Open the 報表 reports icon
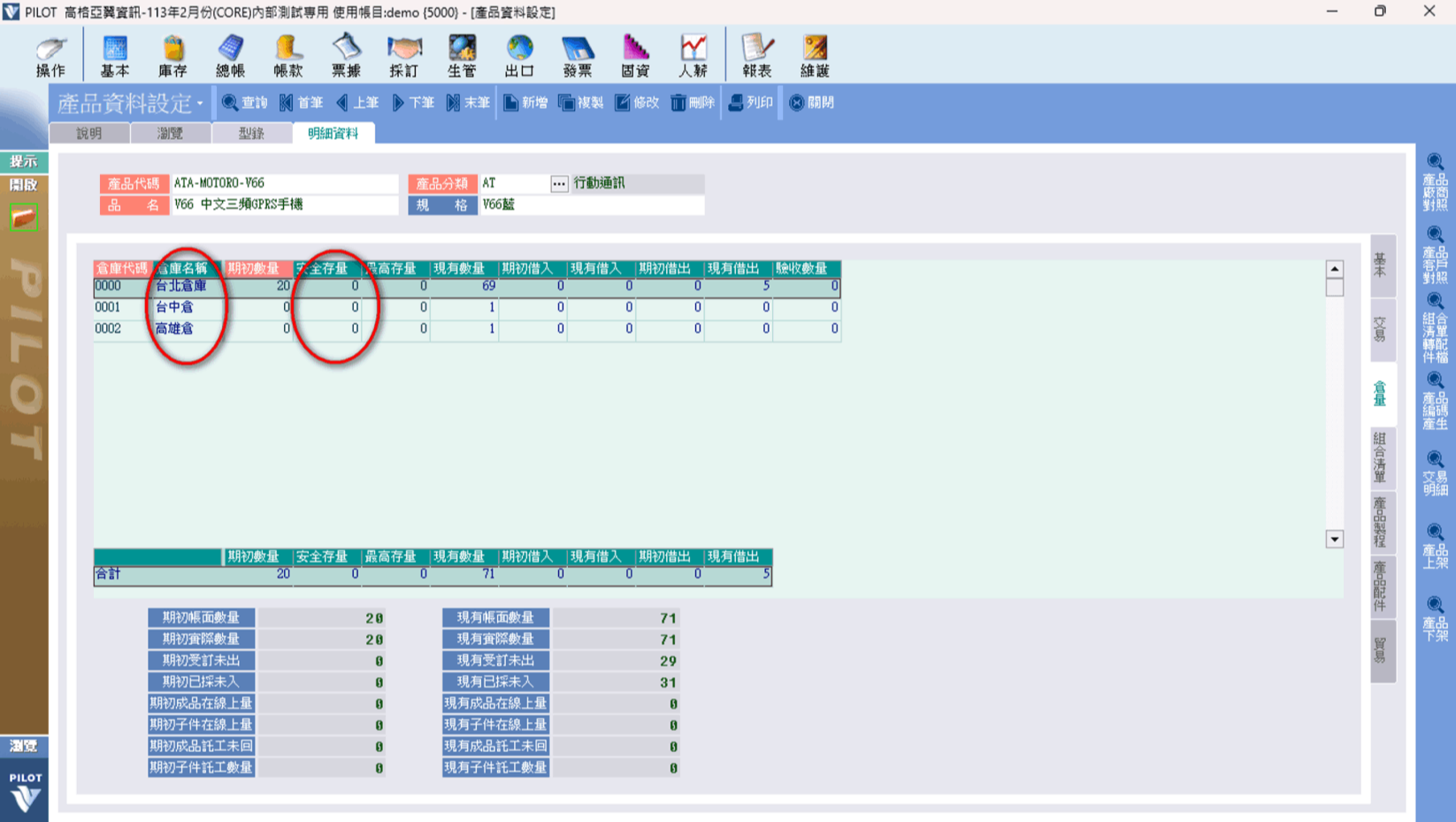The height and width of the screenshot is (822, 1456). click(756, 55)
